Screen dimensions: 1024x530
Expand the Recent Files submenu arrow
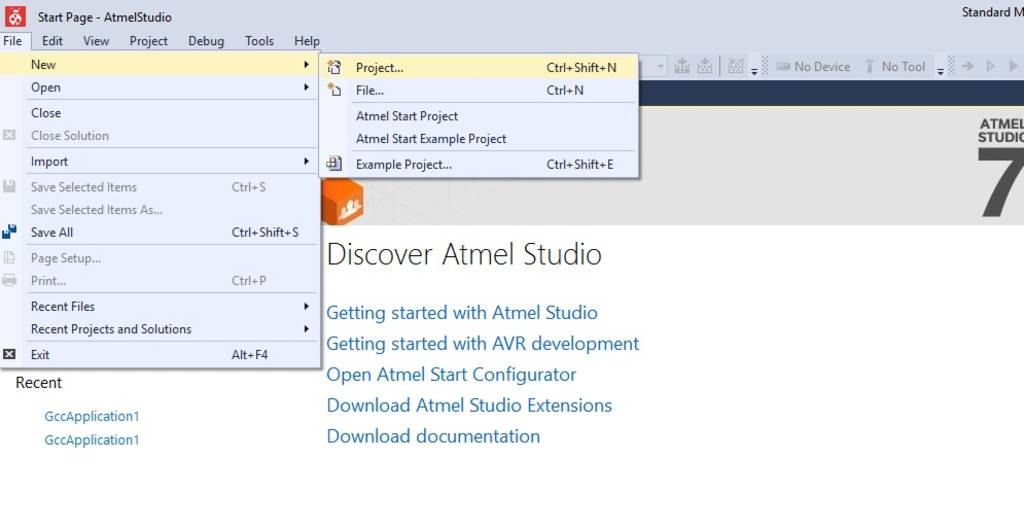click(306, 306)
